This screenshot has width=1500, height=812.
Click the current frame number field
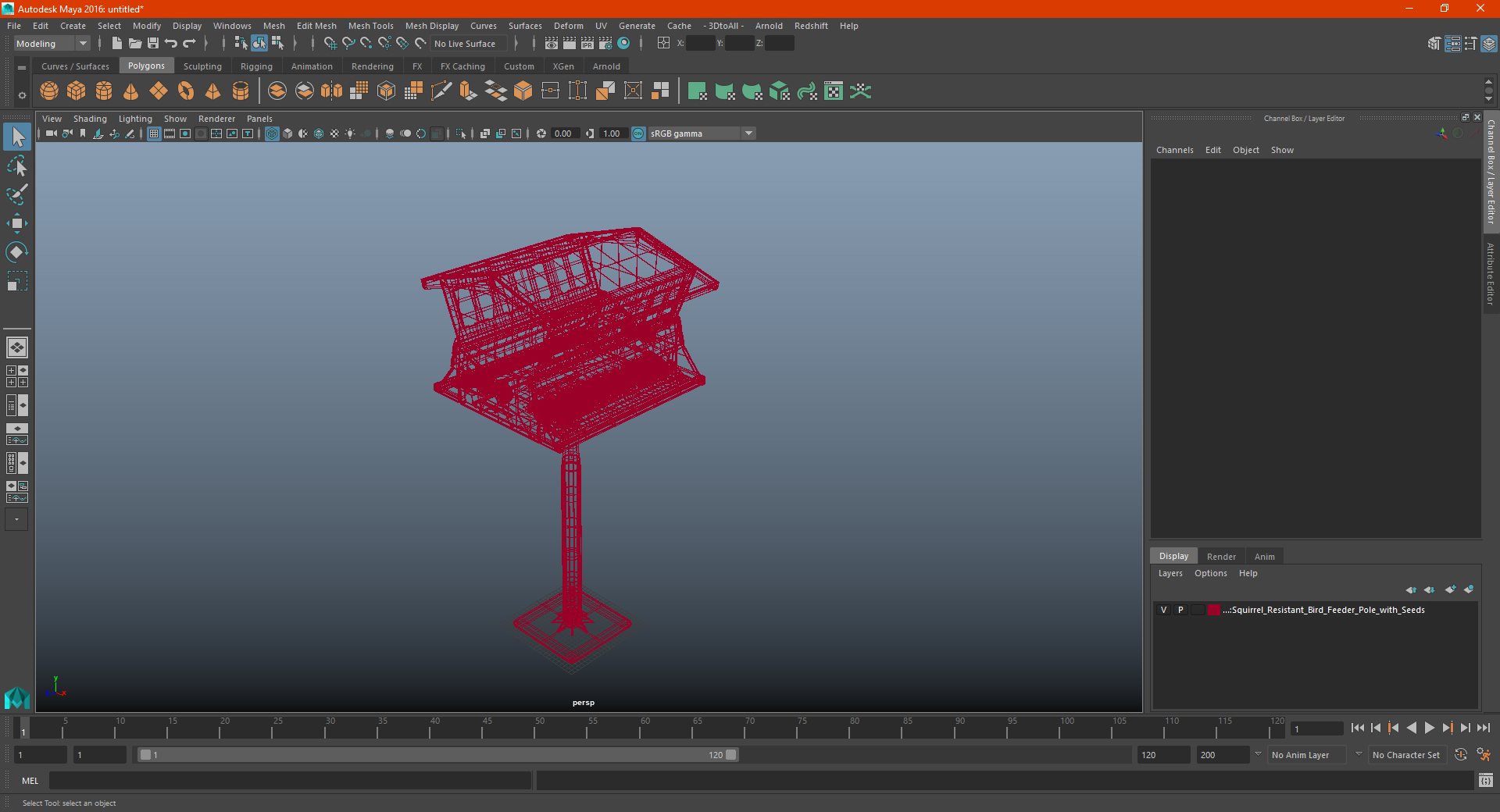point(1316,729)
